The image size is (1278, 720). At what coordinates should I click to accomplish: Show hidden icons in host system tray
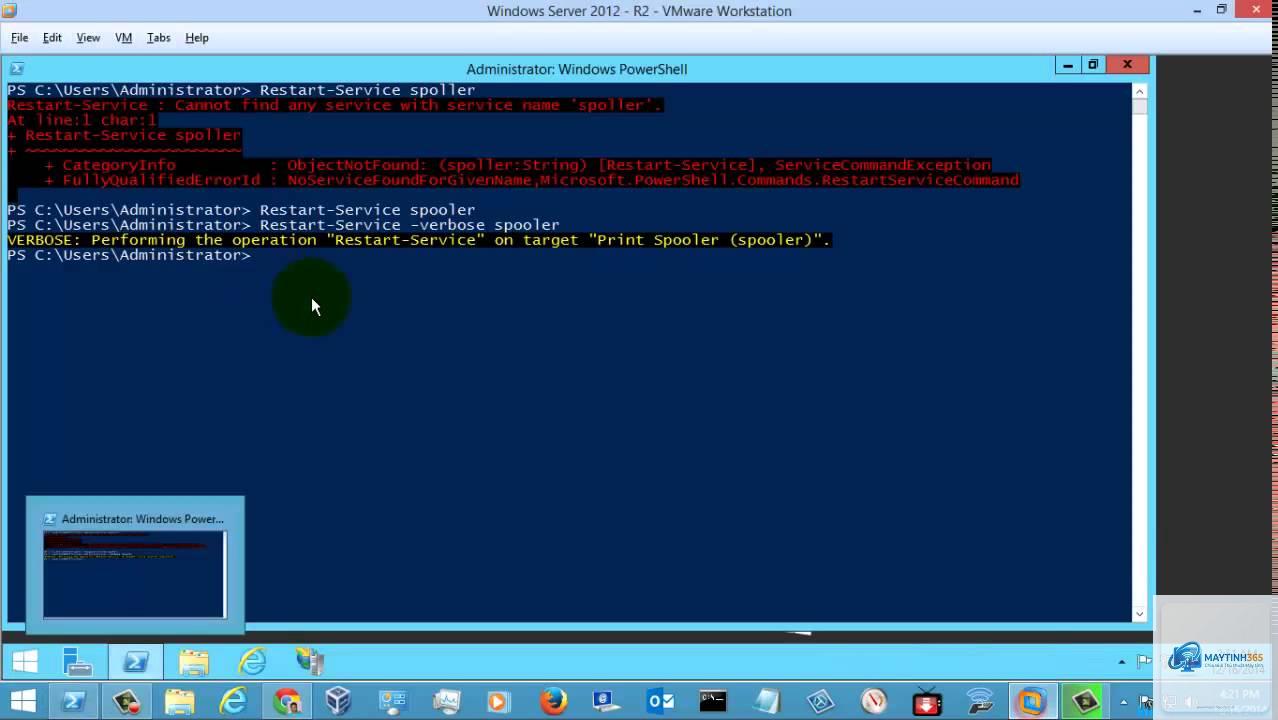[1124, 702]
